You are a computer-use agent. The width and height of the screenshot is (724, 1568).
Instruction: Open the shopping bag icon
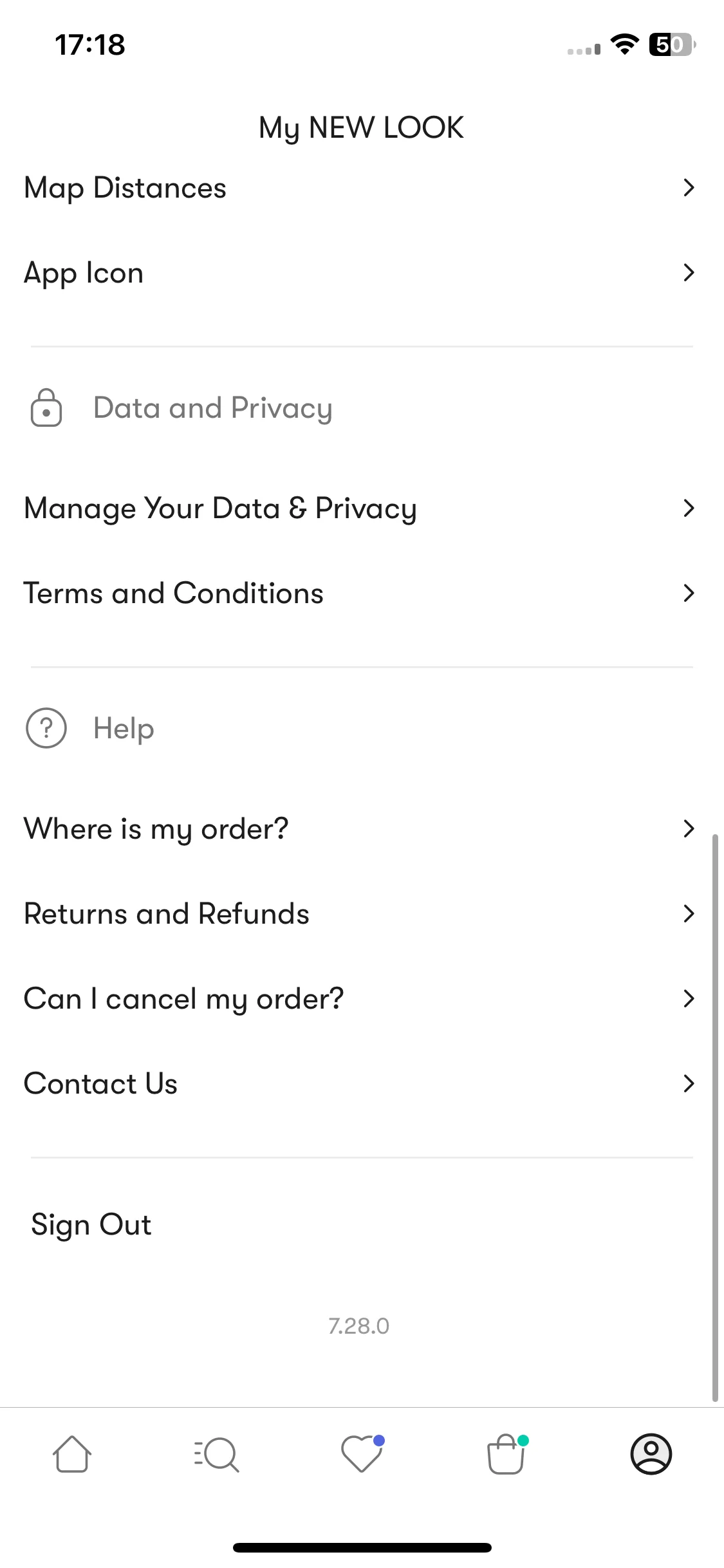507,1453
